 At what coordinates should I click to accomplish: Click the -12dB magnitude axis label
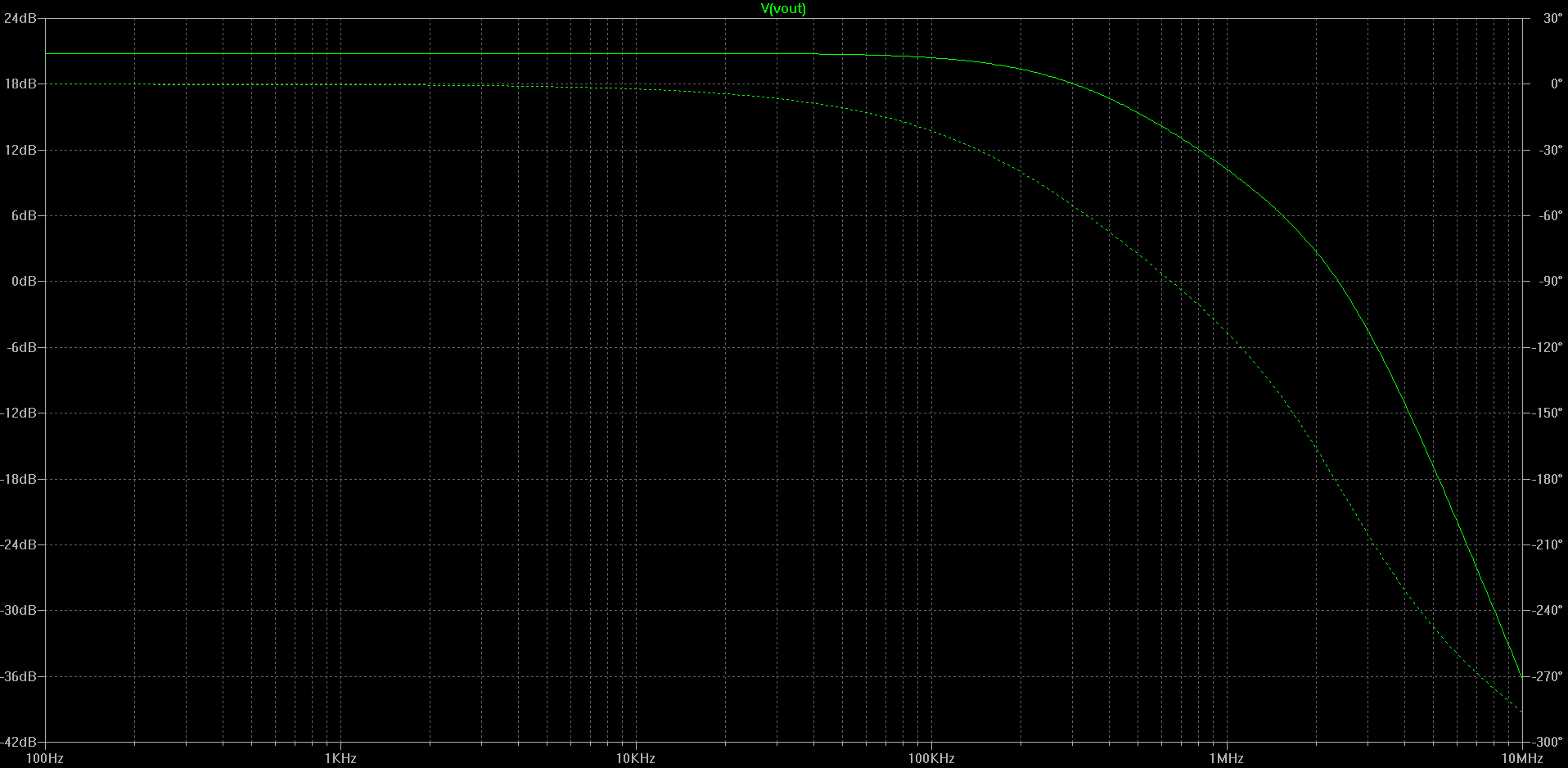click(x=19, y=413)
